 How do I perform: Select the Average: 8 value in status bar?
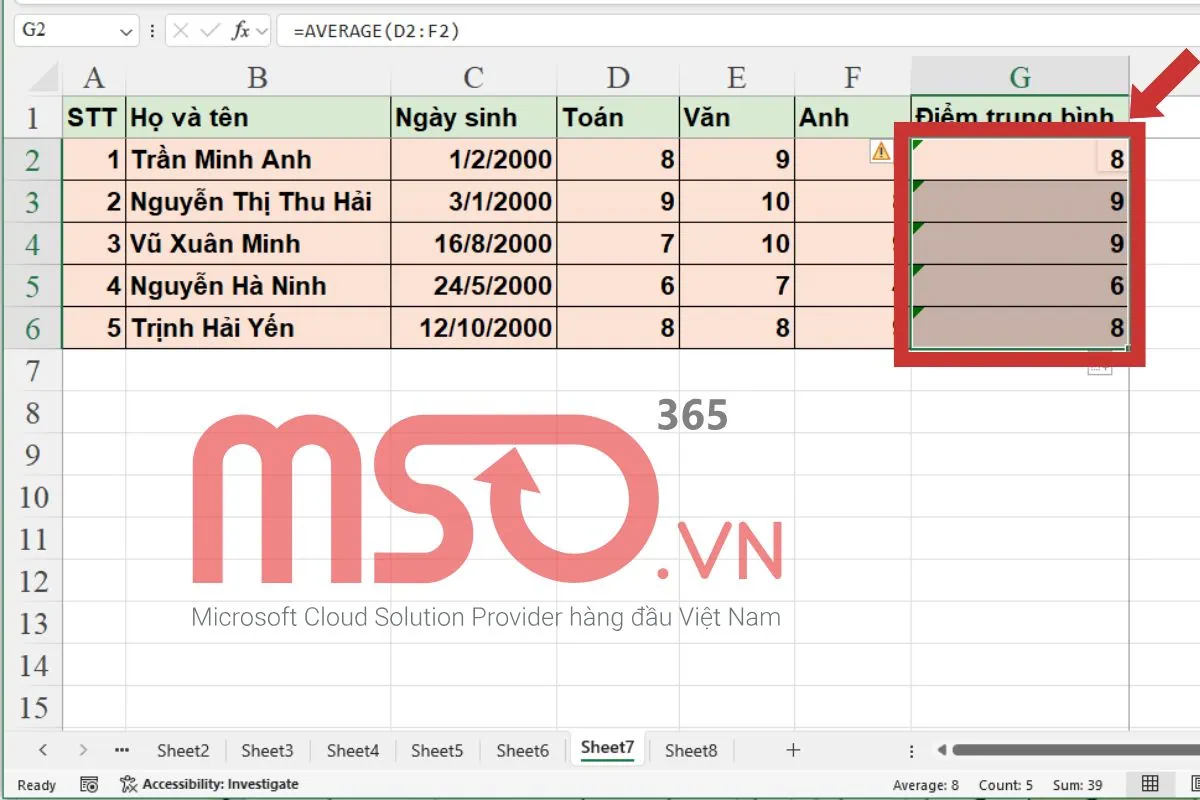pyautogui.click(x=925, y=784)
